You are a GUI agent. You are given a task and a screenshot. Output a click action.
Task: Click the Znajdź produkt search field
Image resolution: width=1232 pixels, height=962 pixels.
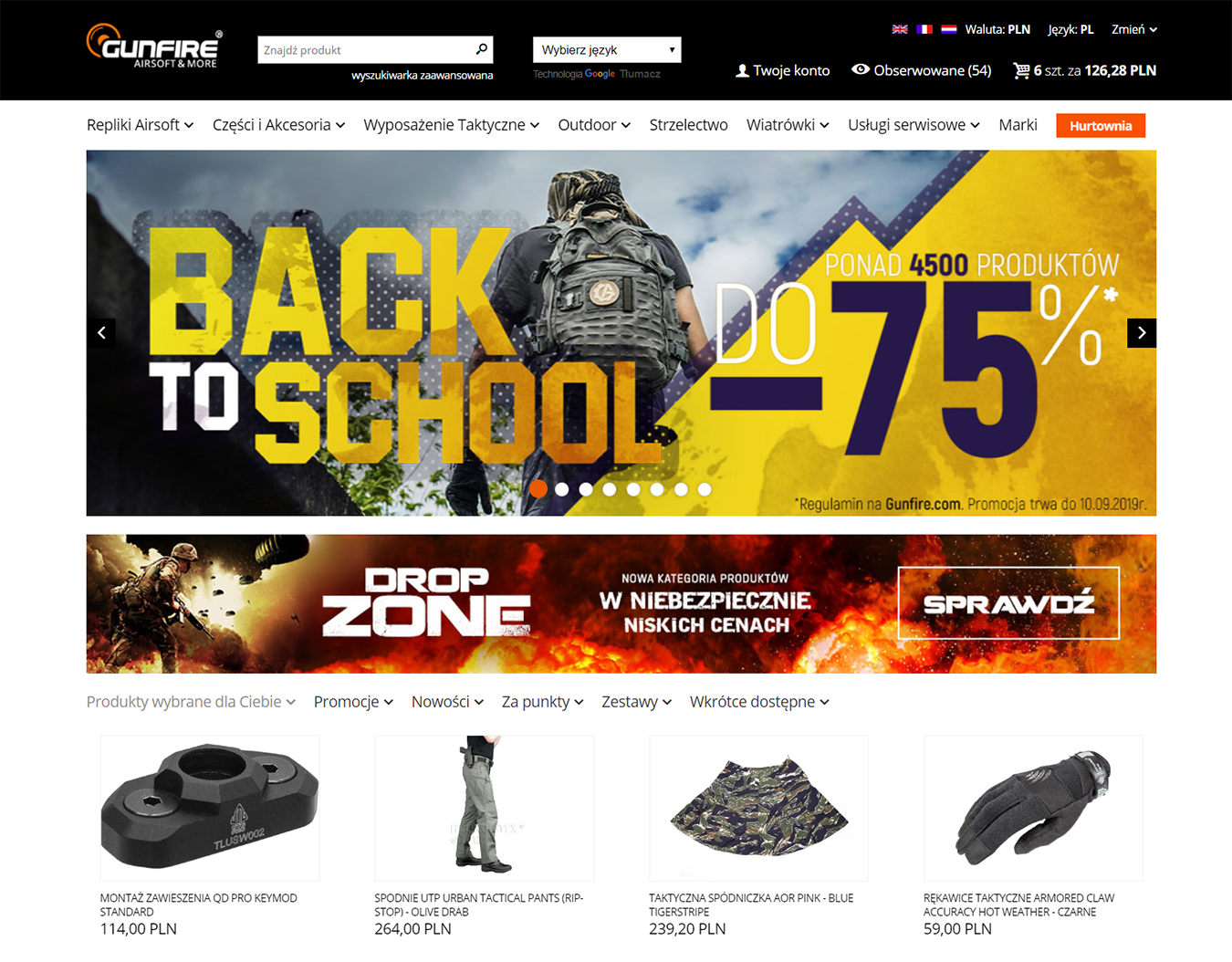[x=365, y=49]
